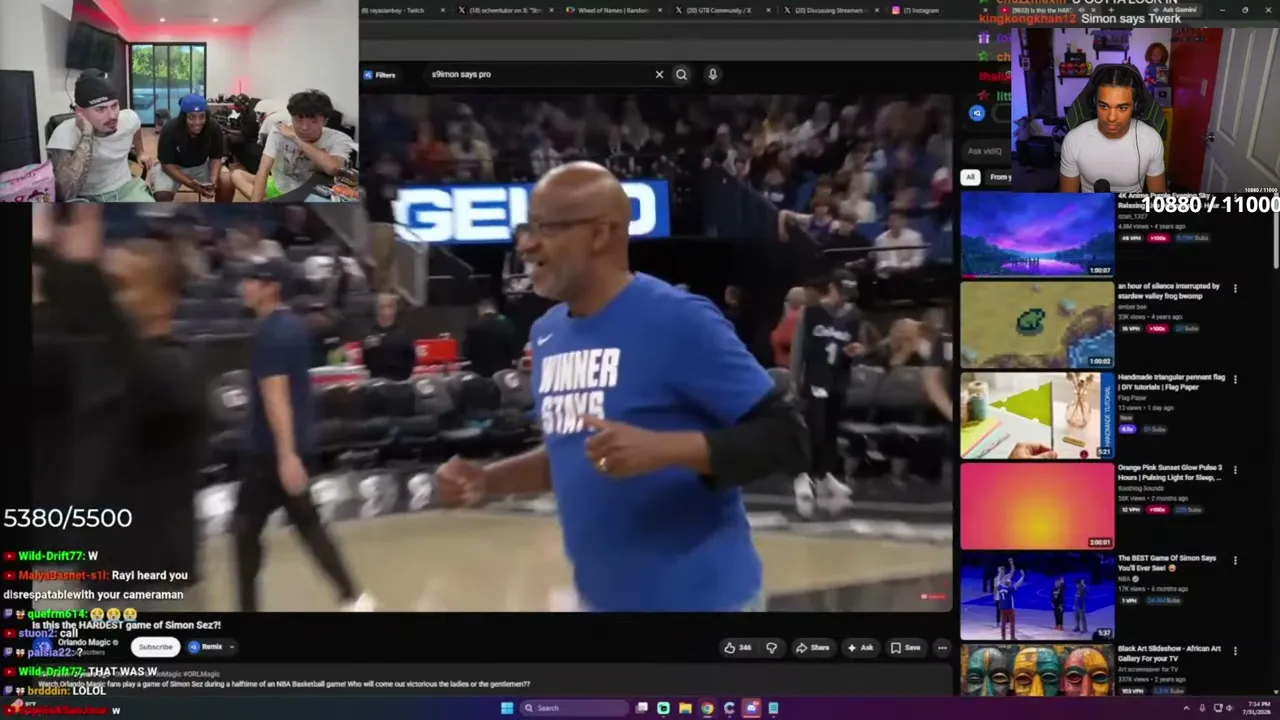Click the Windows taskbar Search box
Viewport: 1280px width, 720px height.
[x=574, y=708]
